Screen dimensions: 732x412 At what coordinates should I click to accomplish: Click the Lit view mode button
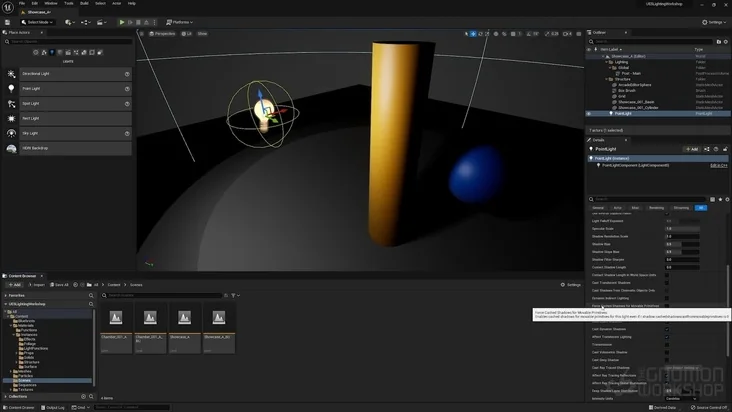[x=187, y=34]
